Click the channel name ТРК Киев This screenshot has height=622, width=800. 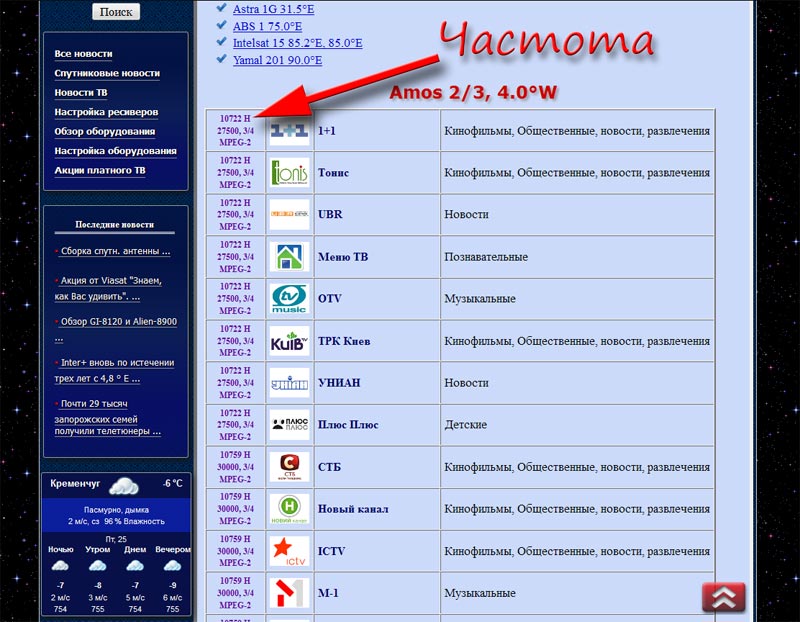pos(344,341)
